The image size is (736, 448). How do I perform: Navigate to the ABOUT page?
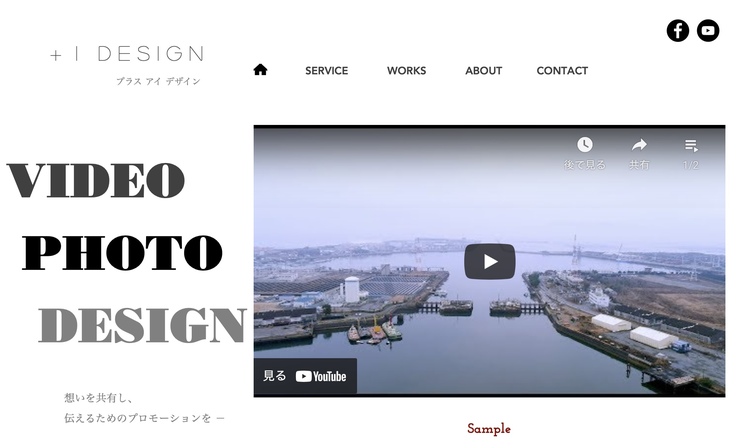[x=483, y=70]
